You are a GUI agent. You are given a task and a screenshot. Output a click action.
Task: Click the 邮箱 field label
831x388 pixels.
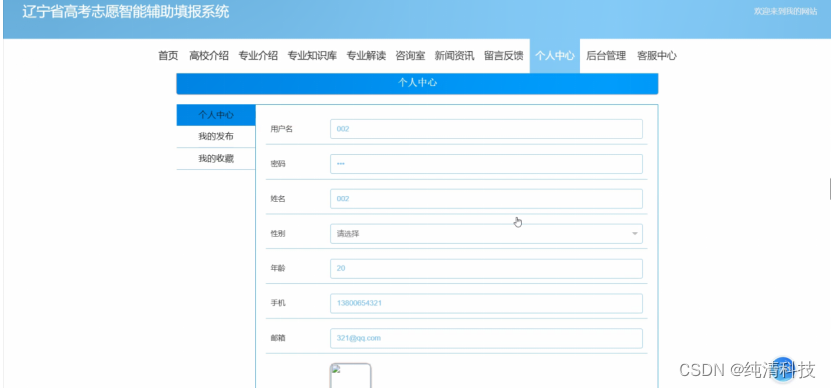click(278, 338)
